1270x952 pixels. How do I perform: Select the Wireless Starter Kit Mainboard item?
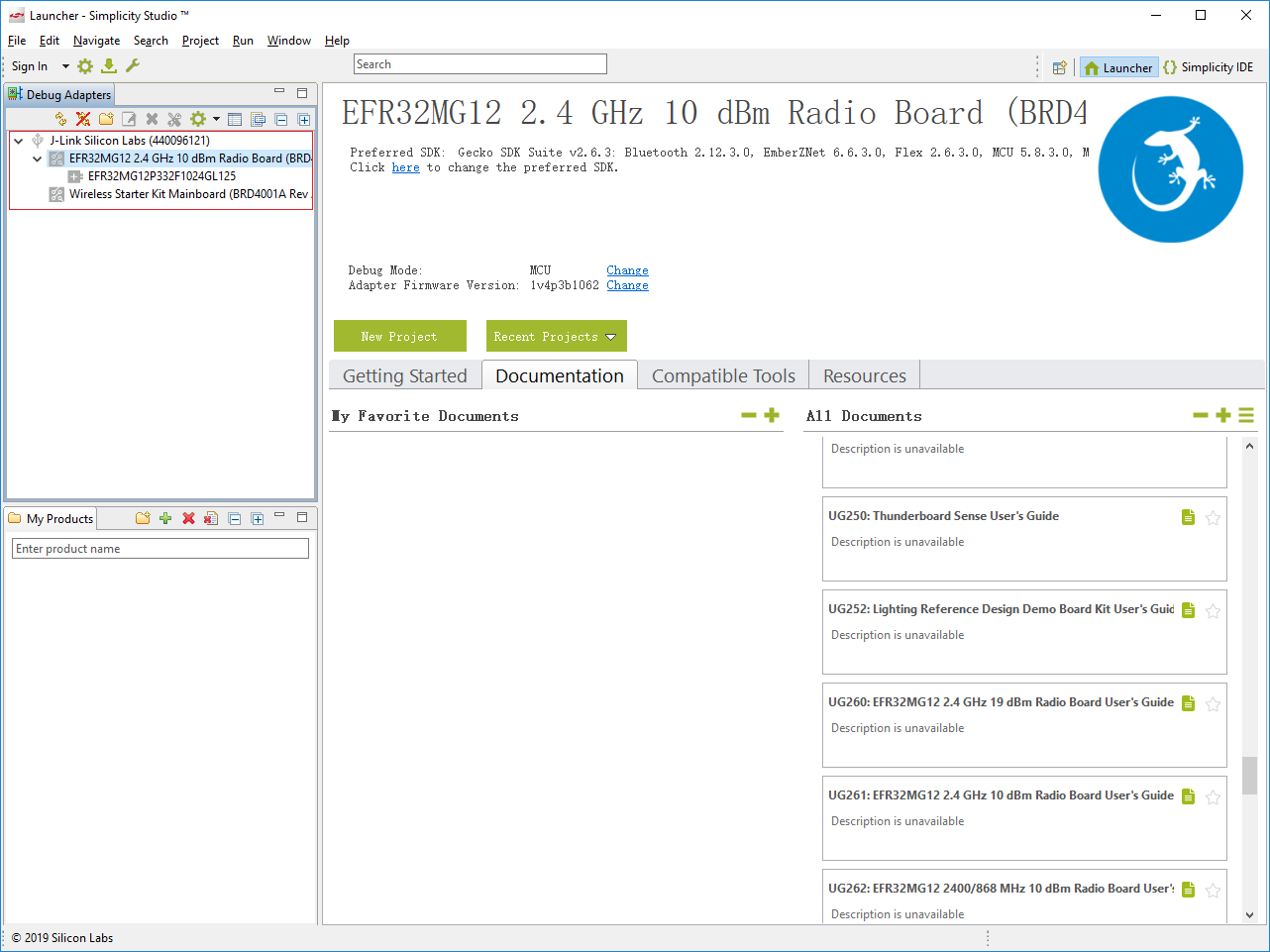tap(189, 194)
